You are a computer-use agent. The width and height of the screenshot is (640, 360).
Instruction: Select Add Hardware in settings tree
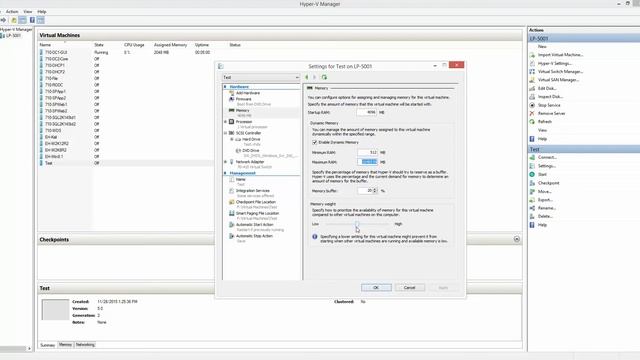click(247, 93)
